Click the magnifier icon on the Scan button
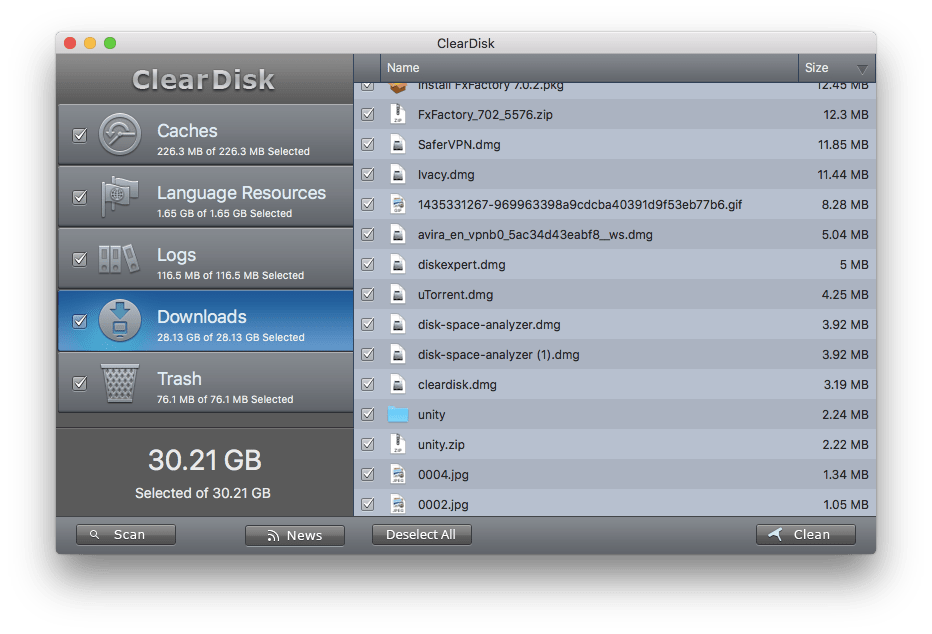This screenshot has height=634, width=932. tap(93, 534)
